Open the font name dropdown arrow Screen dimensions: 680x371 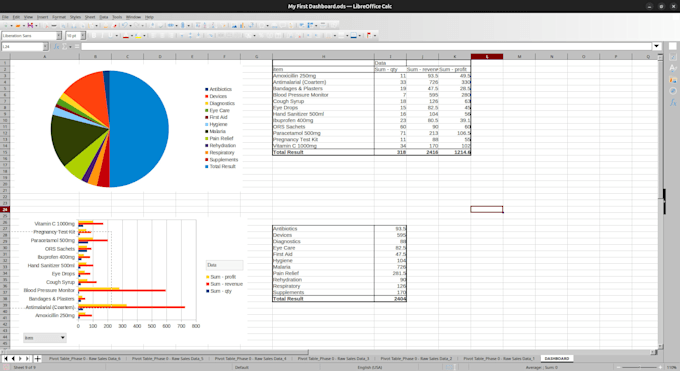click(x=59, y=36)
